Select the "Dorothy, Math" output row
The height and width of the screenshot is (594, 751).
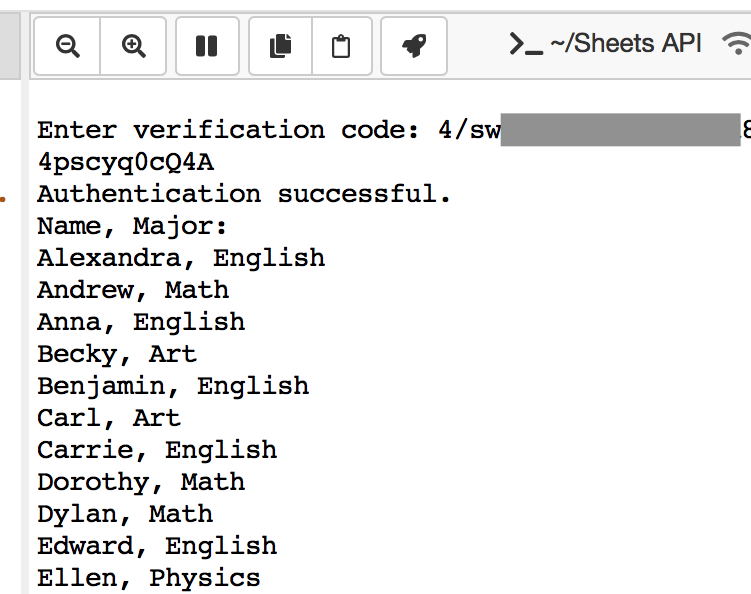pyautogui.click(x=141, y=482)
